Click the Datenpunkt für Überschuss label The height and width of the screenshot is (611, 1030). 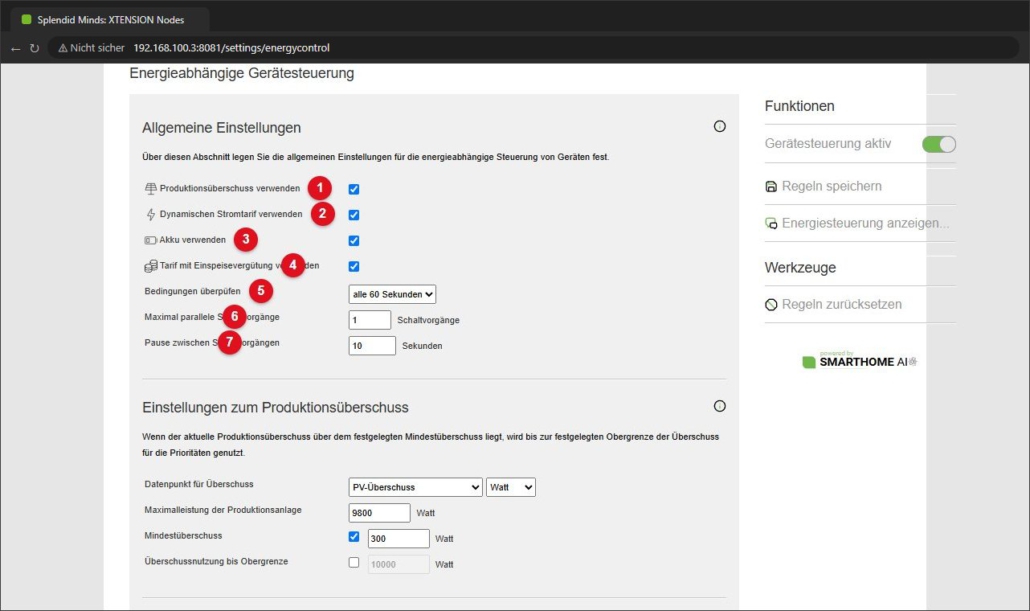(x=199, y=484)
